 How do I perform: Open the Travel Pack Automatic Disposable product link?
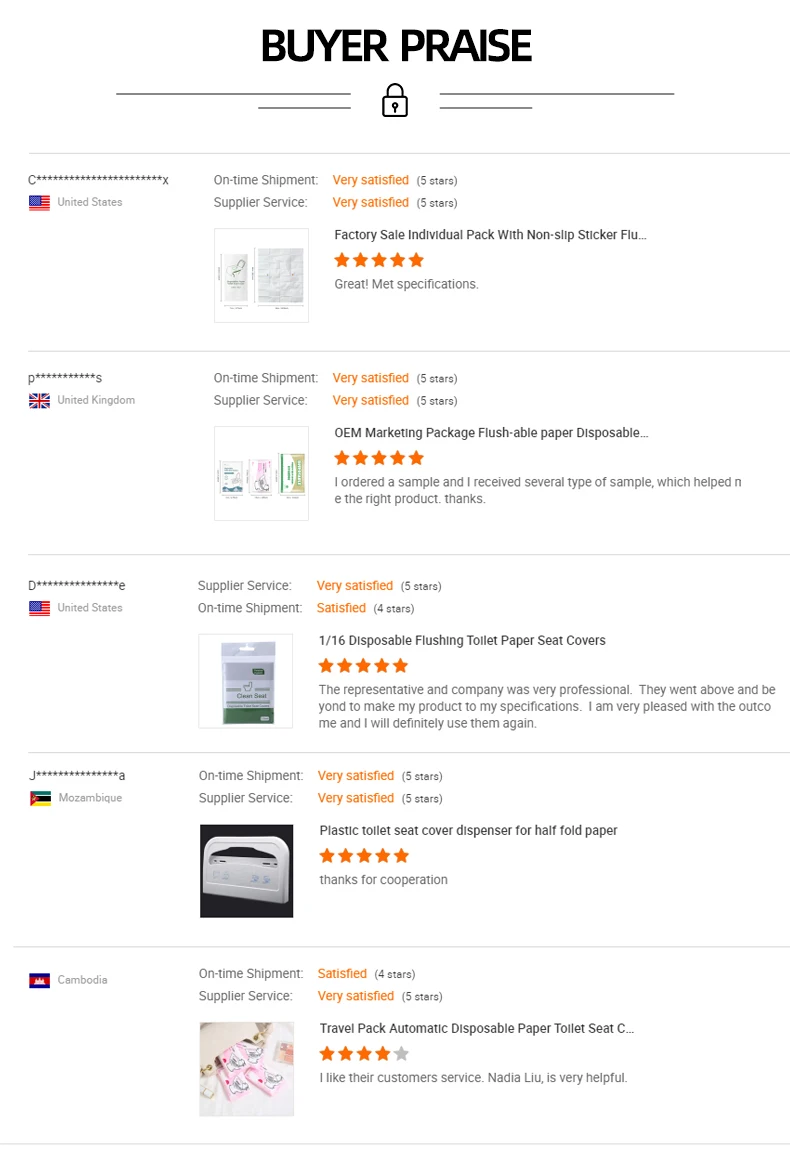(x=476, y=1029)
